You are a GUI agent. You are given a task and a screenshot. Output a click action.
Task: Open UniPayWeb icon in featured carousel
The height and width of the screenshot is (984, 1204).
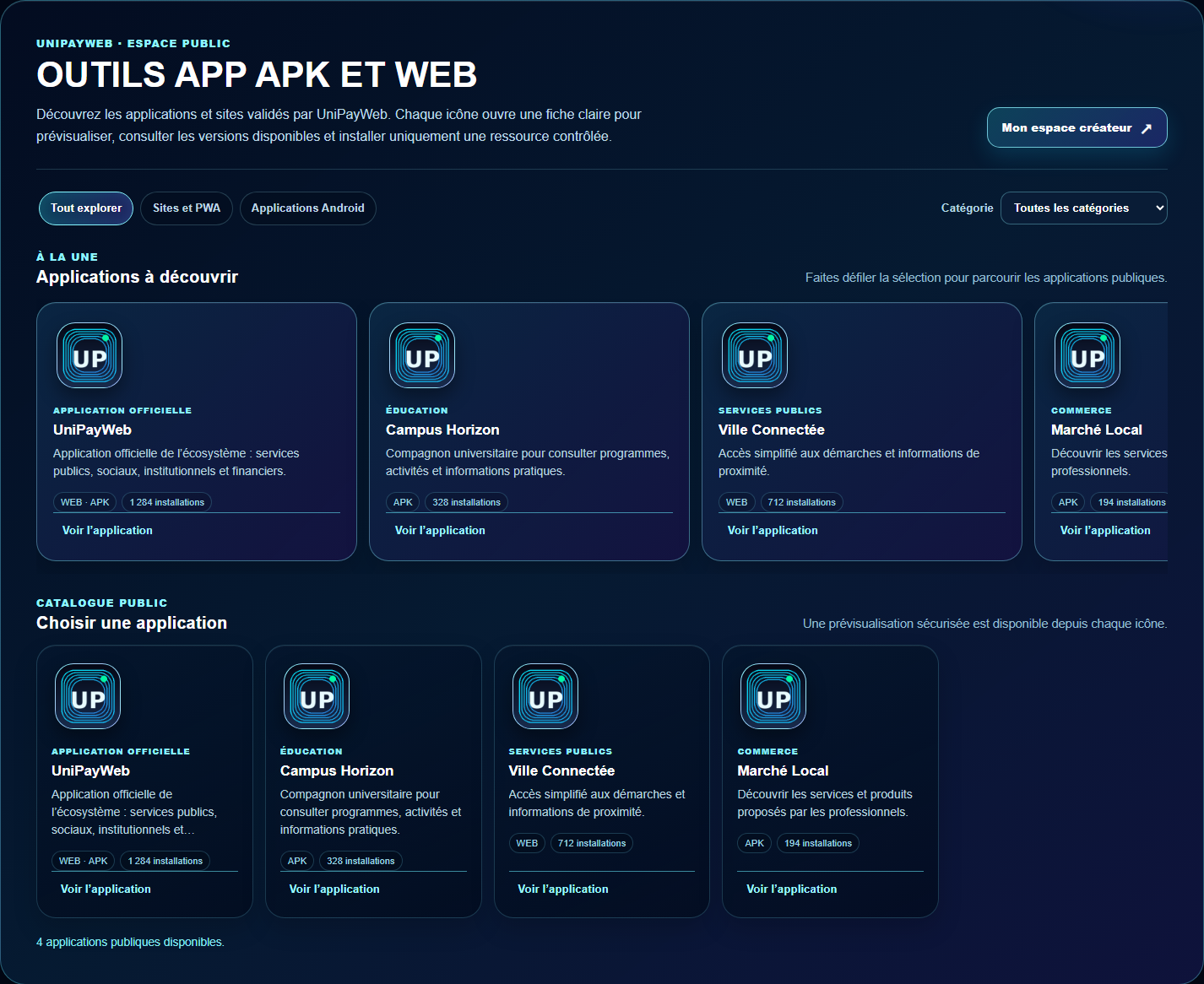tap(89, 355)
